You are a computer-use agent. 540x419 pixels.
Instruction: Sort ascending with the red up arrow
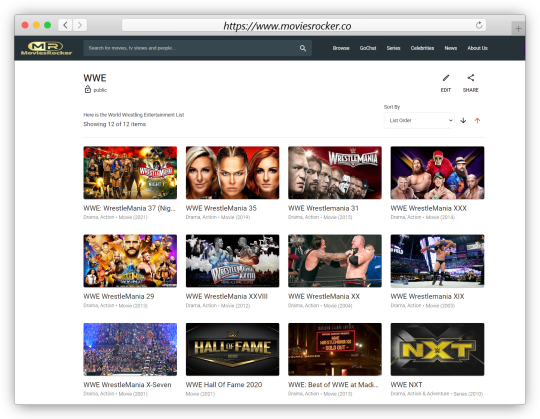coord(477,121)
